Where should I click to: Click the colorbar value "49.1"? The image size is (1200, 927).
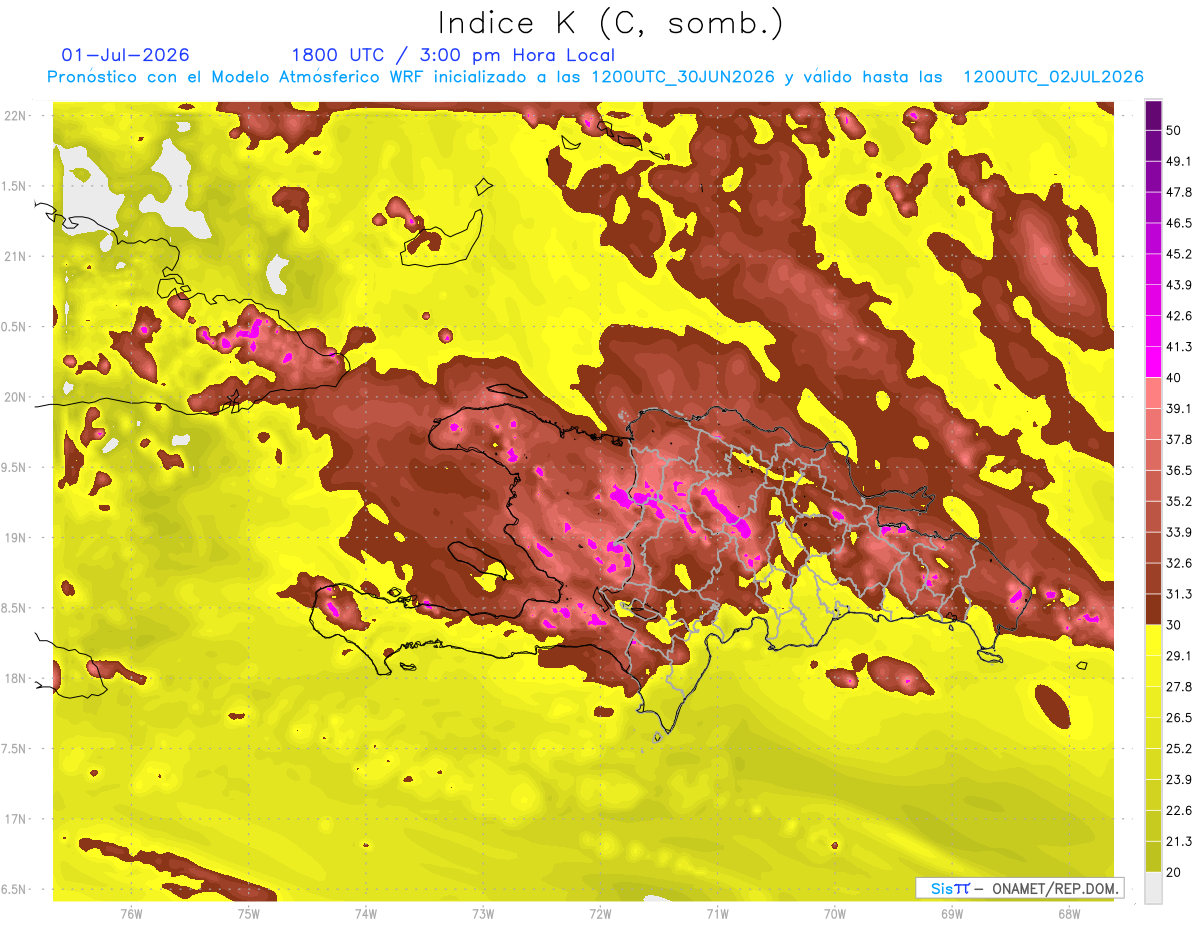[x=1179, y=161]
